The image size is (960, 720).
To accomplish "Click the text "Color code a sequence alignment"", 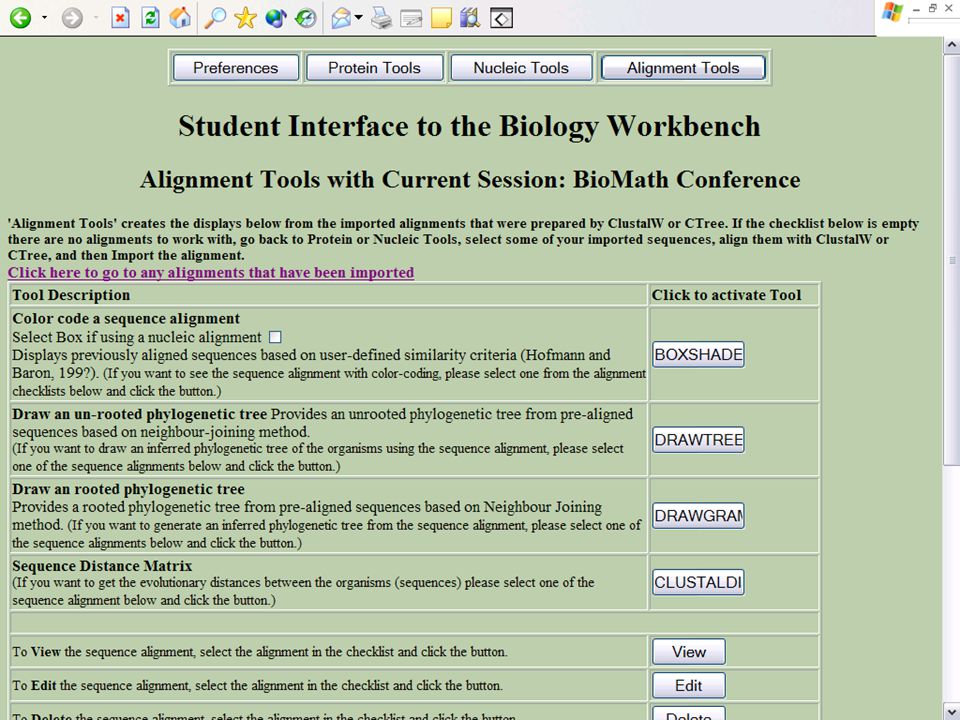I will pyautogui.click(x=126, y=318).
